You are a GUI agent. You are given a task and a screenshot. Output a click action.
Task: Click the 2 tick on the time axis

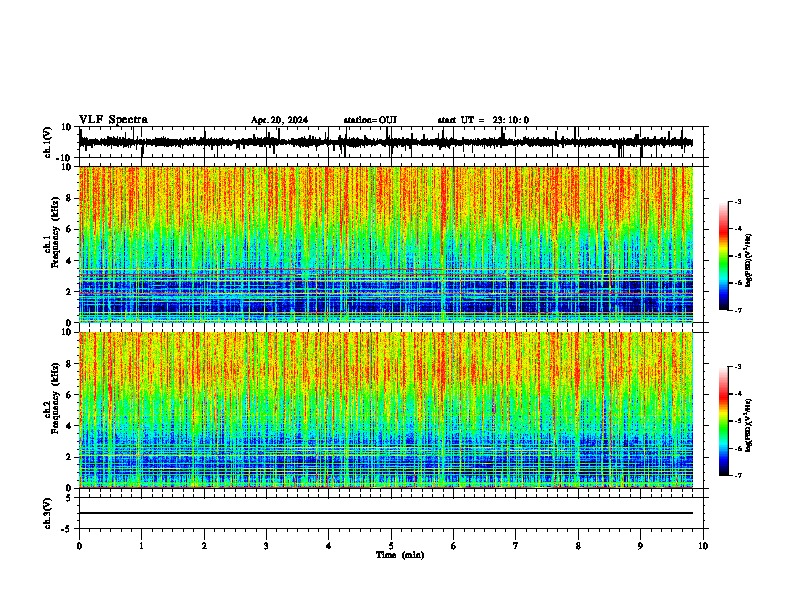[x=204, y=546]
